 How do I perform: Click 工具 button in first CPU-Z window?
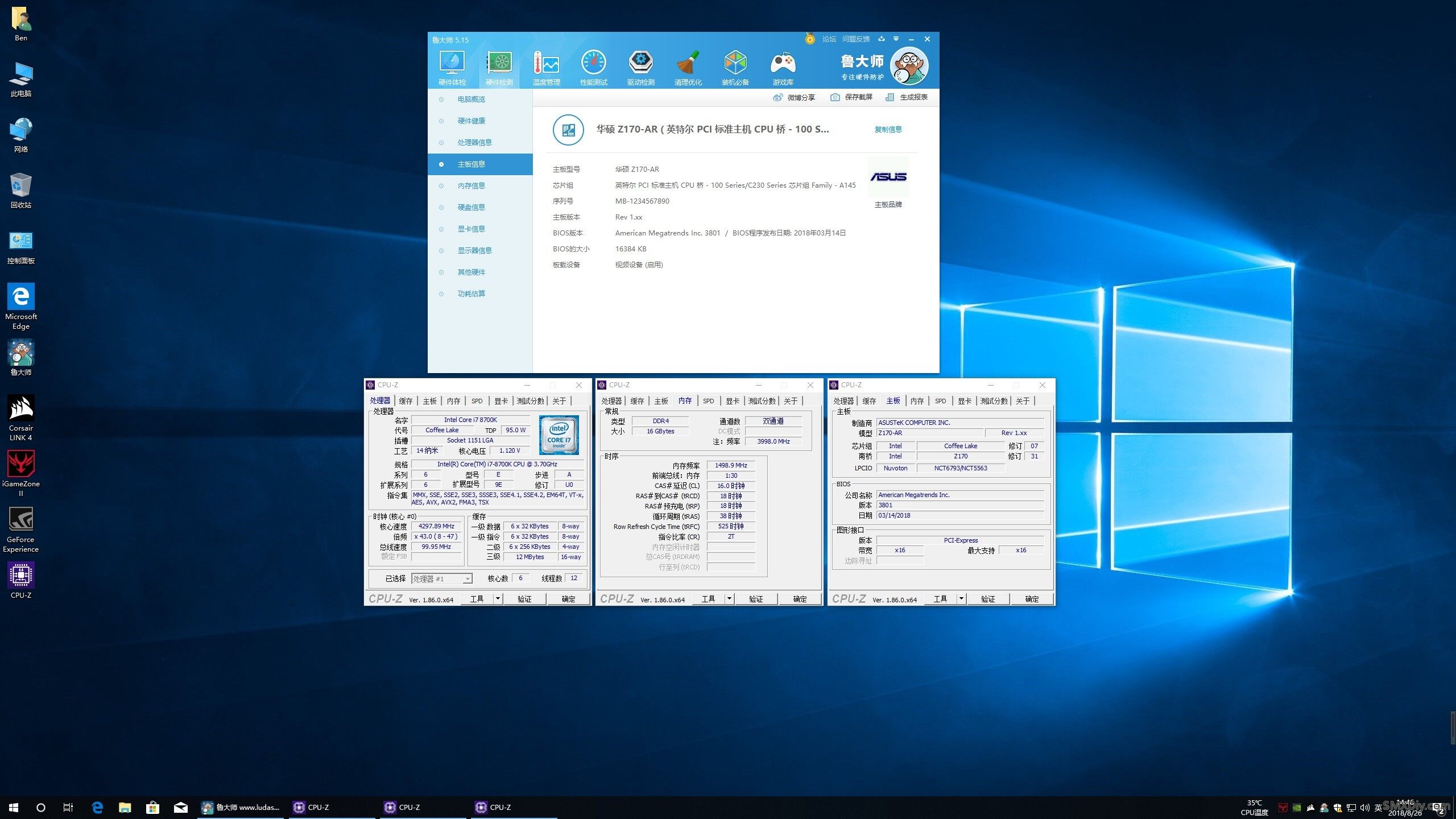coord(477,599)
